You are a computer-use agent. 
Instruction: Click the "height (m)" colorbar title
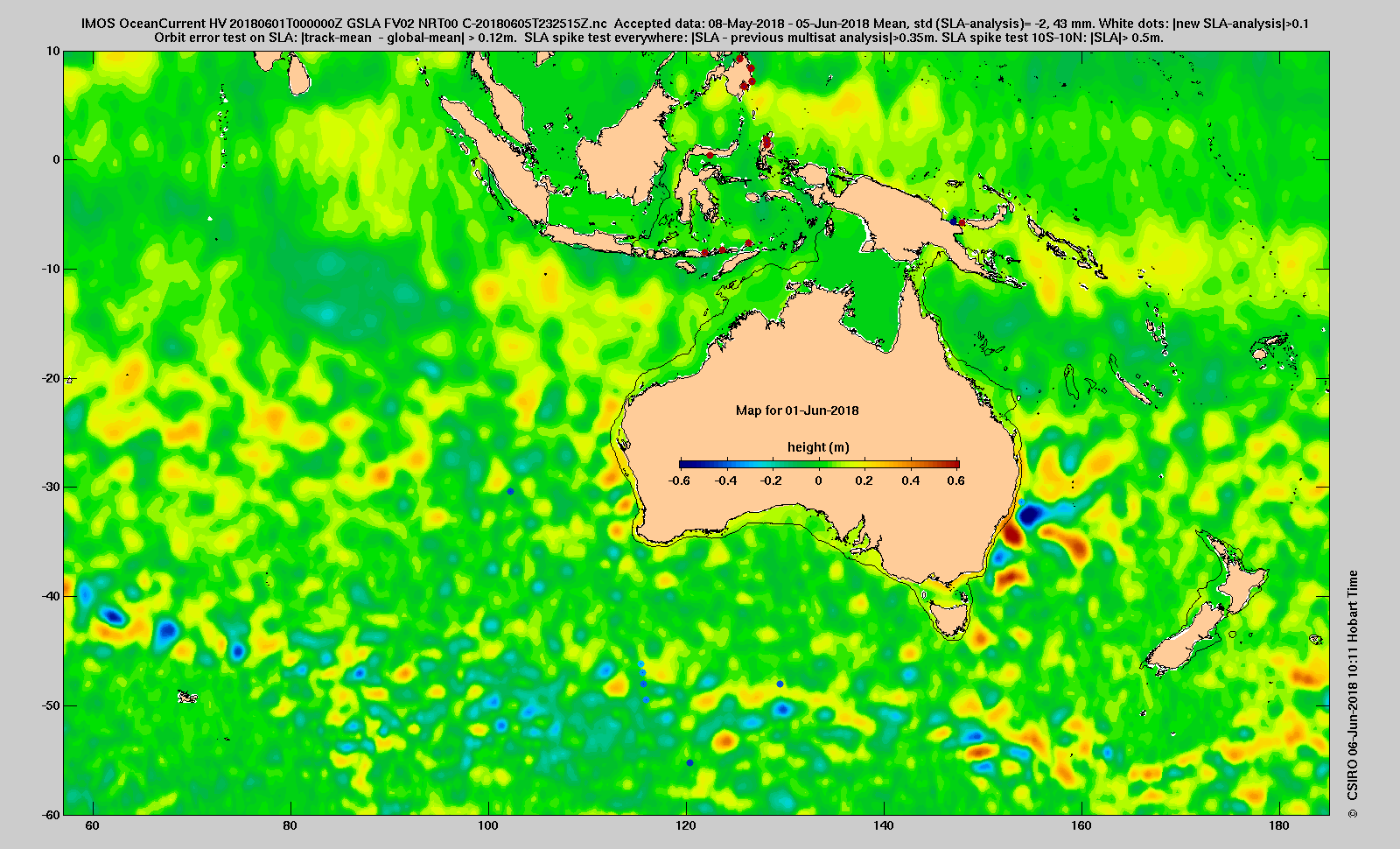click(818, 447)
